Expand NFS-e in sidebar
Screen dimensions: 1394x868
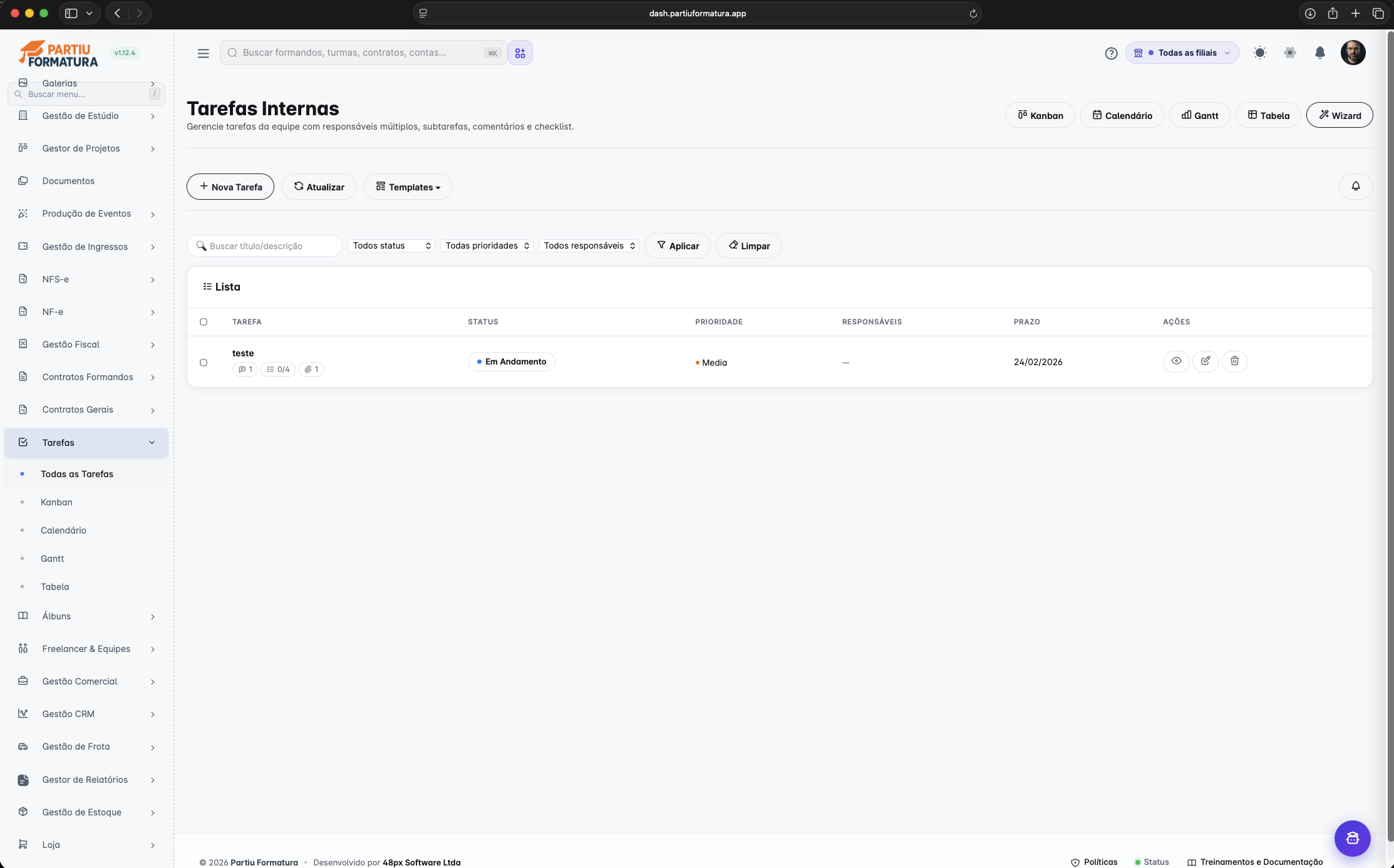tap(86, 279)
